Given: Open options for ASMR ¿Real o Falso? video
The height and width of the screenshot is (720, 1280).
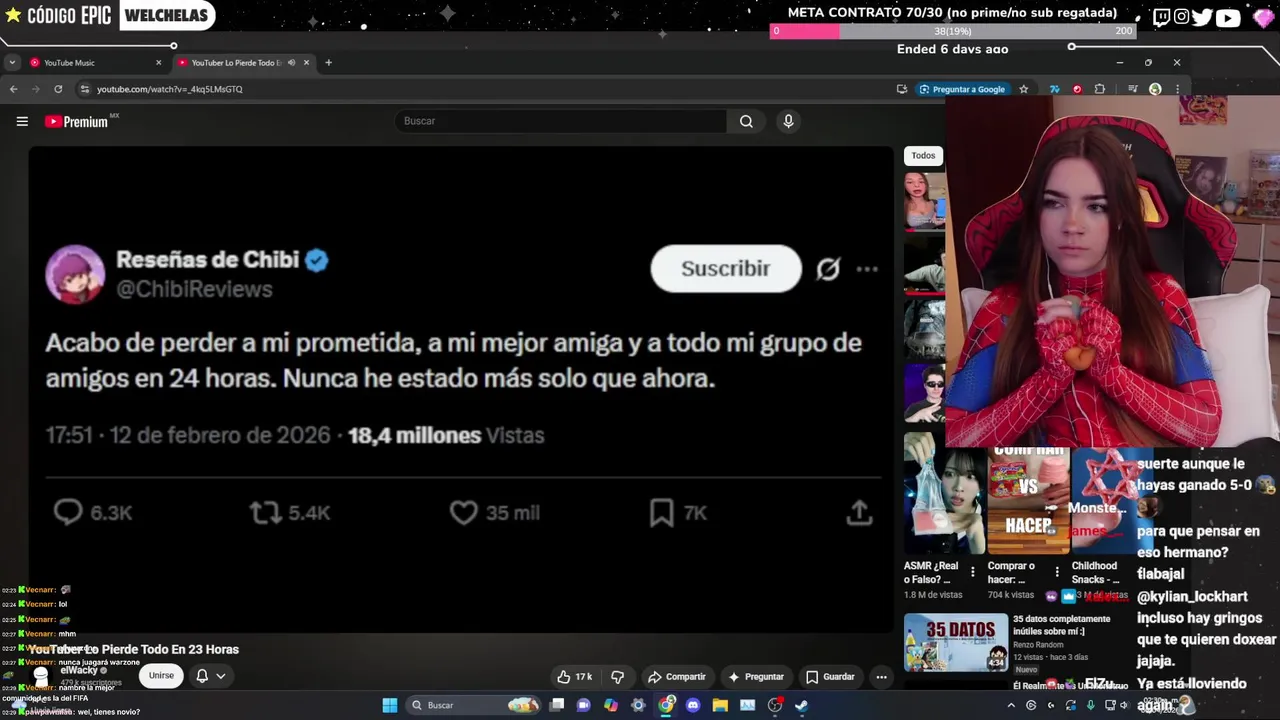Looking at the screenshot, I should pyautogui.click(x=972, y=572).
